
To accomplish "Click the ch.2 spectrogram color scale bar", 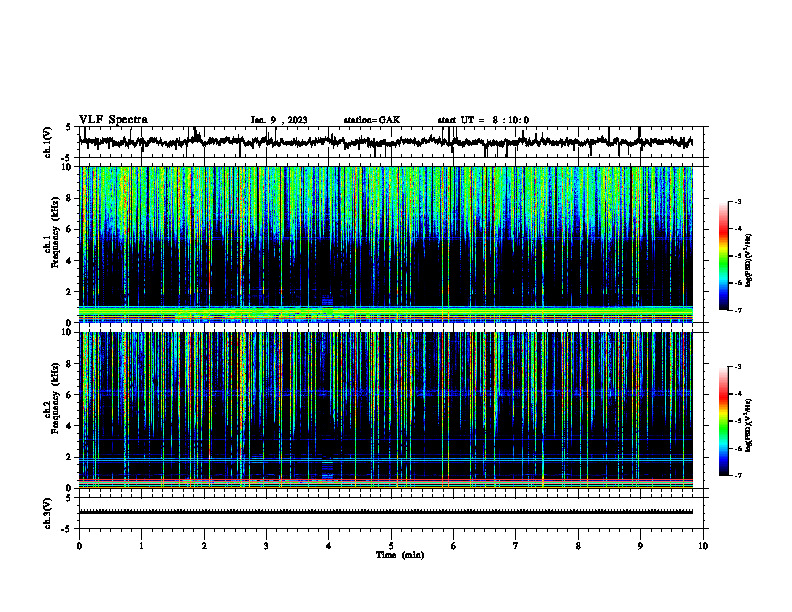I will (724, 421).
